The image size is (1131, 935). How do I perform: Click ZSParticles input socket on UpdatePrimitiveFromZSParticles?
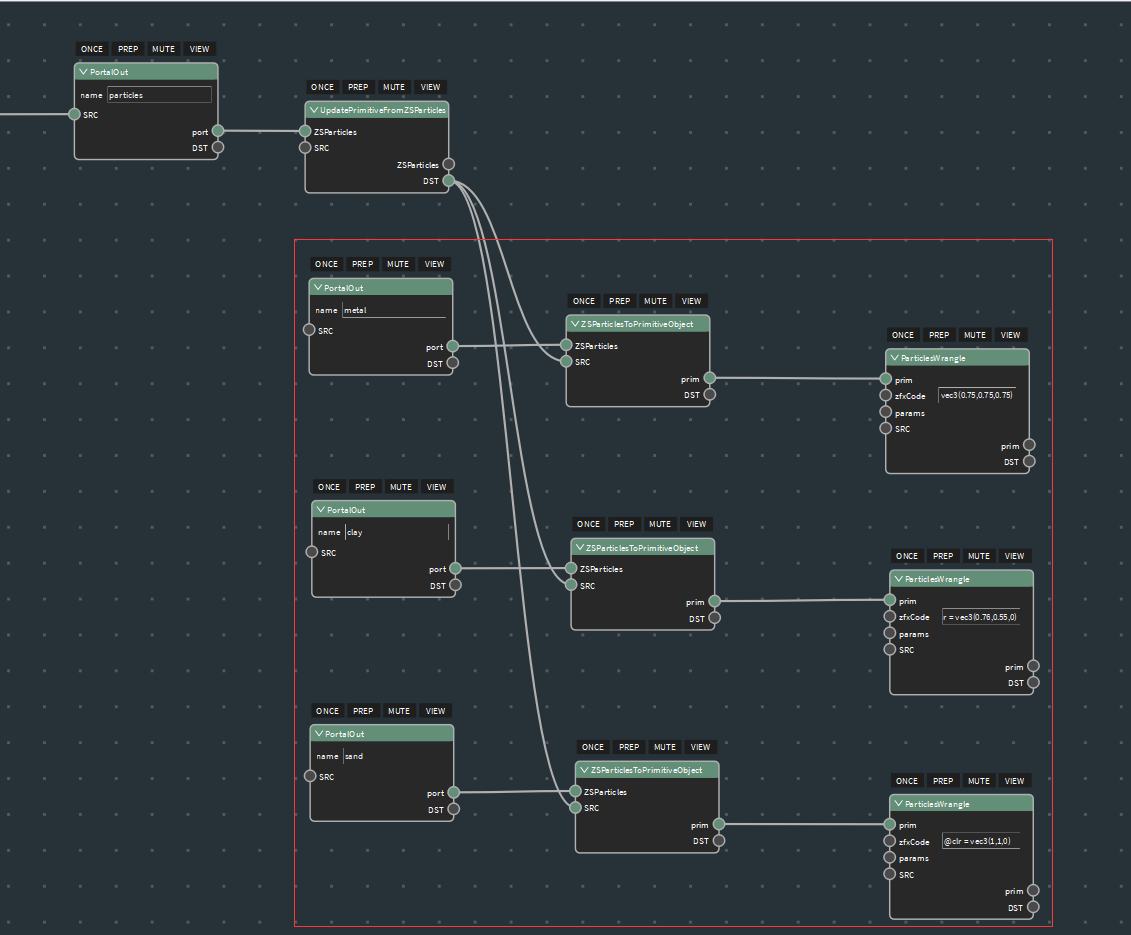pos(305,131)
